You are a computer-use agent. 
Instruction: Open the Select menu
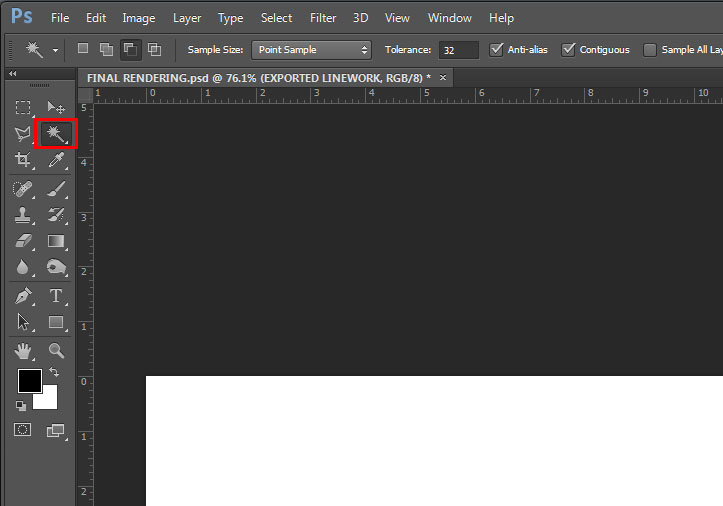click(x=276, y=18)
